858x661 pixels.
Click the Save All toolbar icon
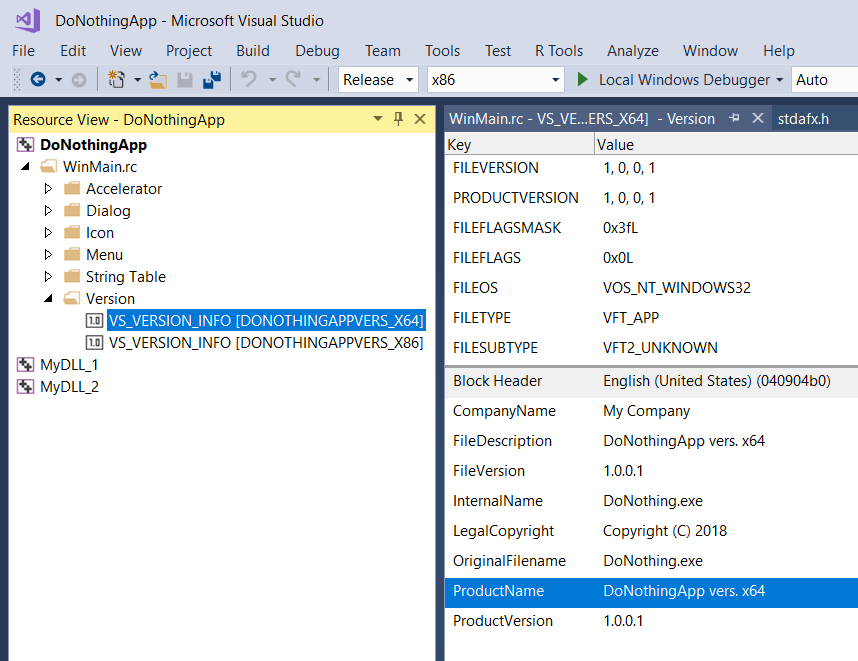click(212, 80)
